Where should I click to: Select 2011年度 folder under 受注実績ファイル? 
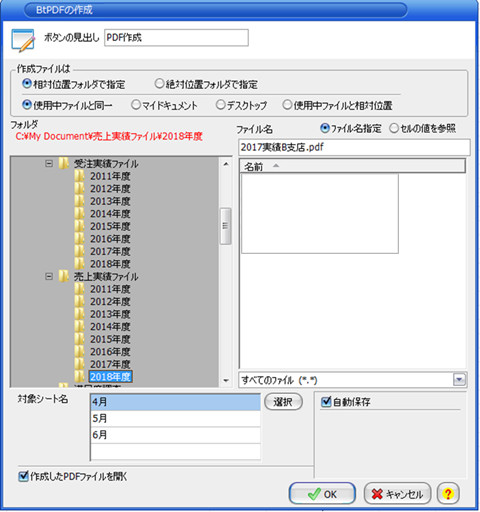pos(110,176)
